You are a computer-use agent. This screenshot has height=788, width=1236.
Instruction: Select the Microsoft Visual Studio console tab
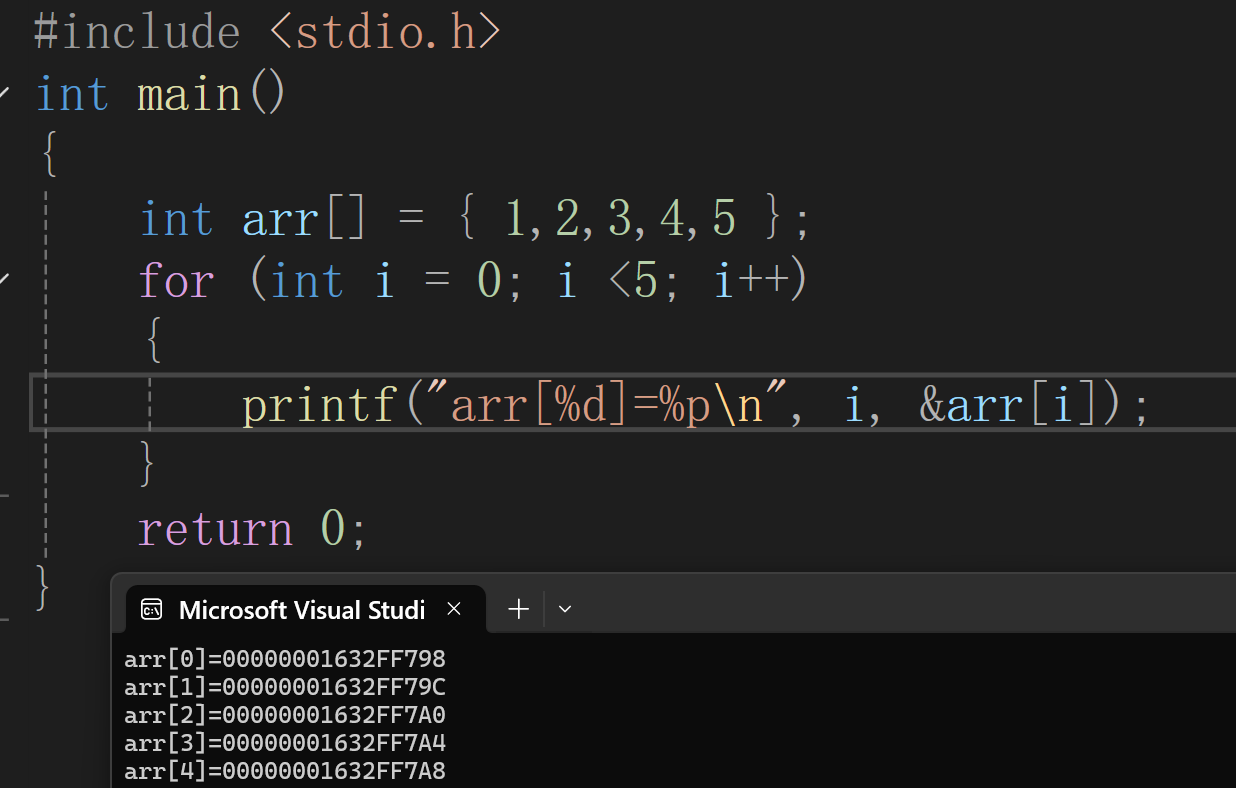point(306,609)
